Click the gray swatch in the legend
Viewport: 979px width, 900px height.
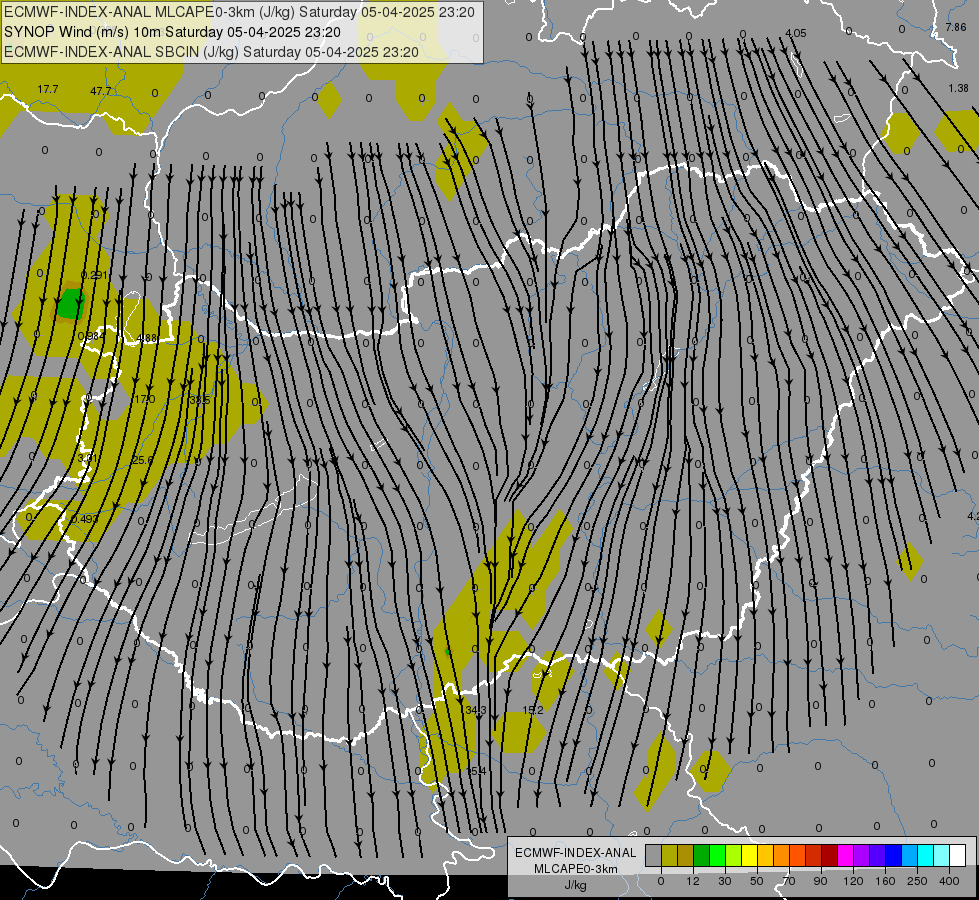click(x=654, y=855)
